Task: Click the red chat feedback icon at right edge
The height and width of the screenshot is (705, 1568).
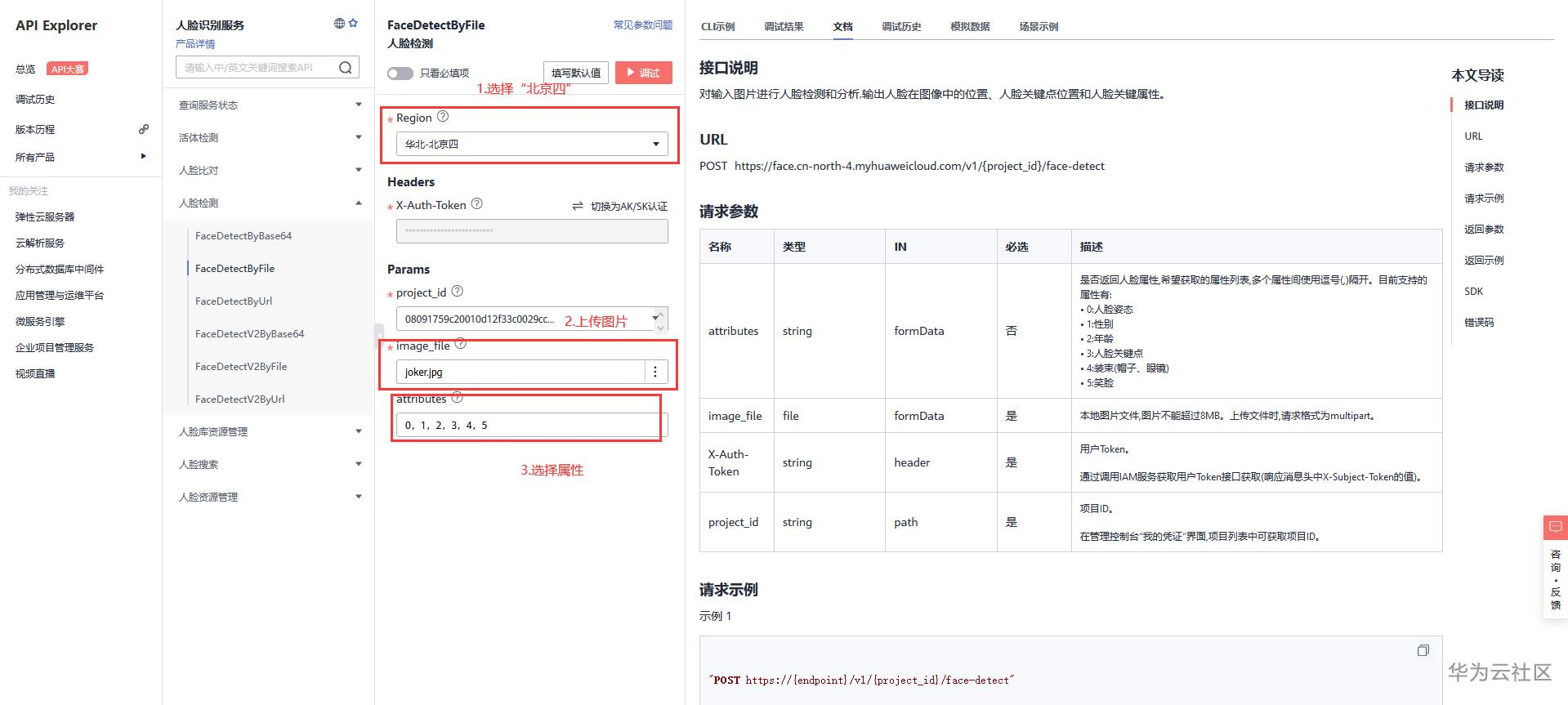Action: [1555, 527]
